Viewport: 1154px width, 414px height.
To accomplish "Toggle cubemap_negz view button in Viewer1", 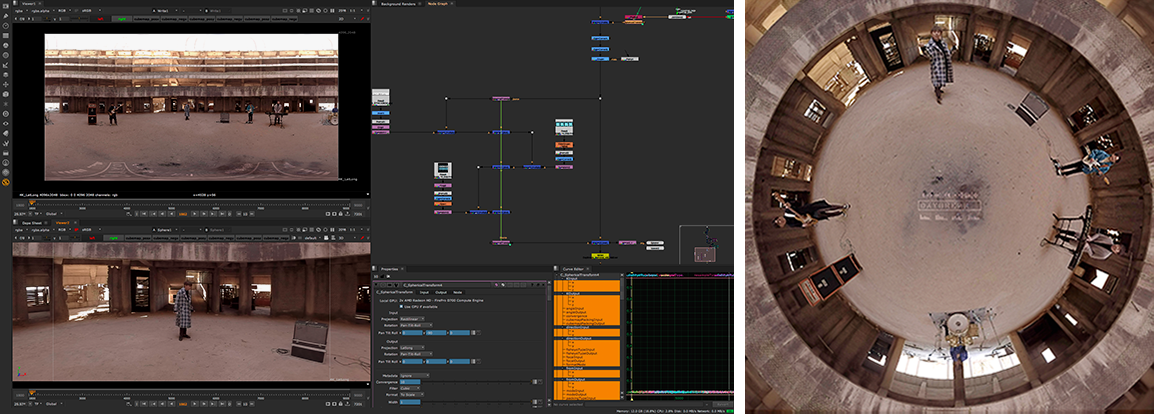I will (284, 18).
